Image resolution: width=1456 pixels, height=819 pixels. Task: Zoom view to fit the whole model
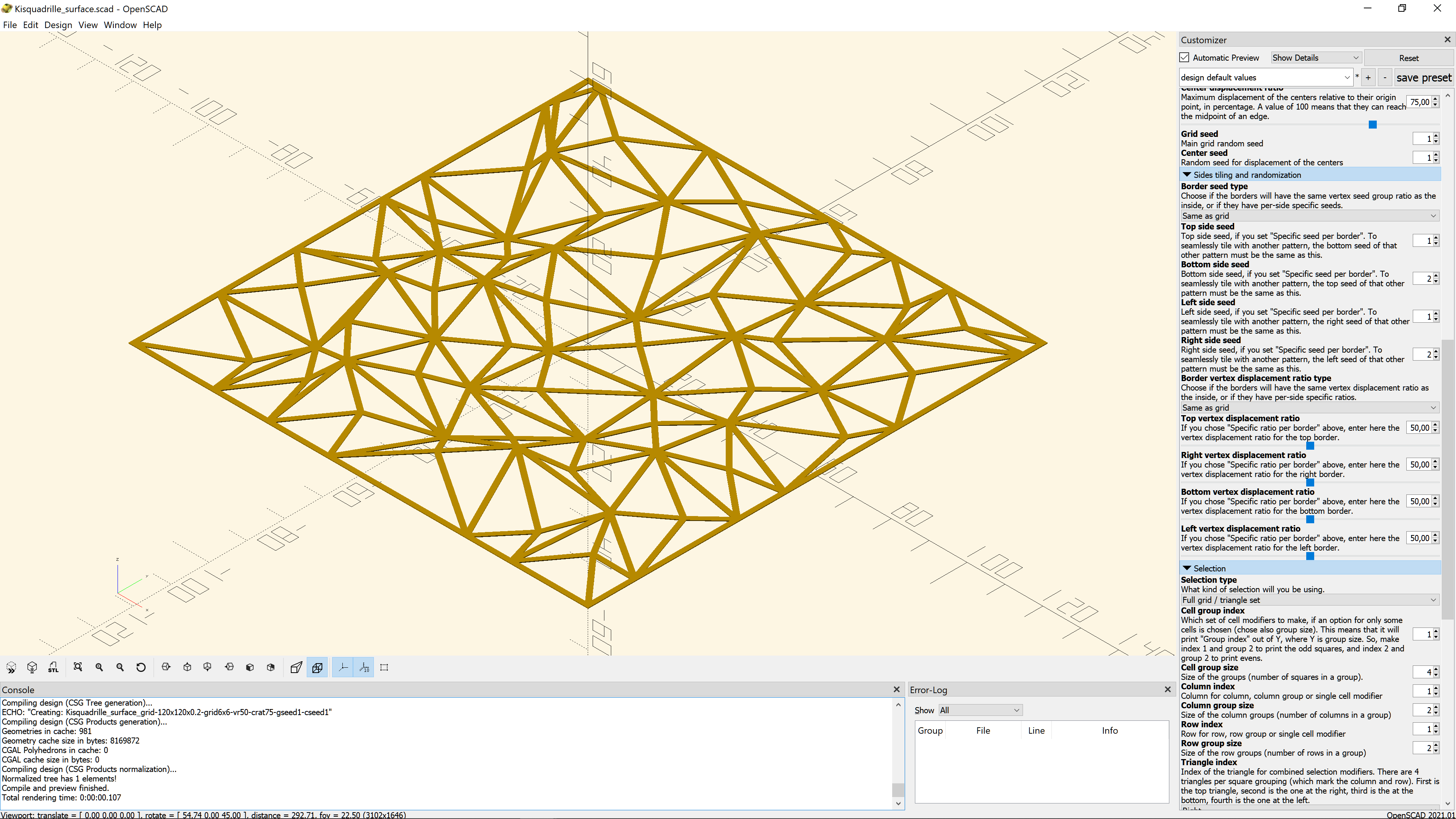(78, 667)
